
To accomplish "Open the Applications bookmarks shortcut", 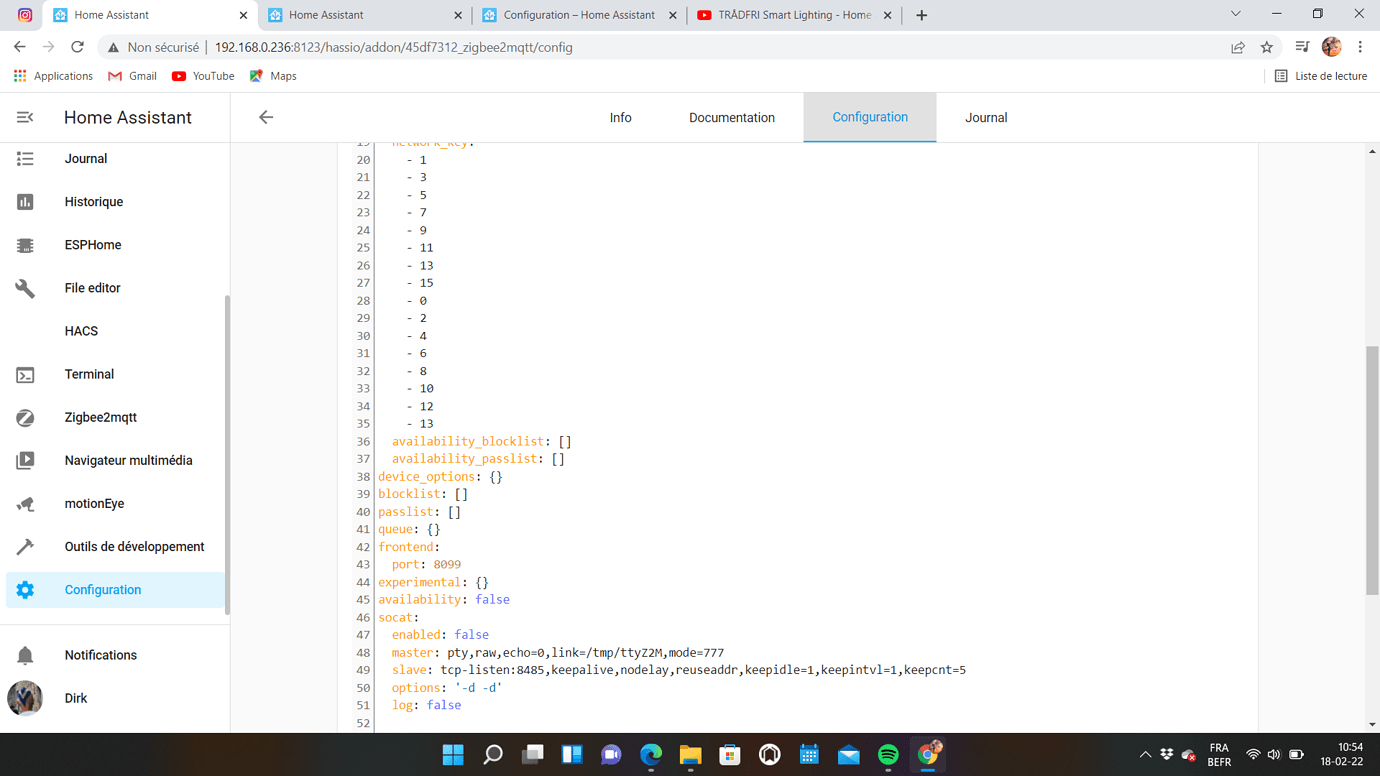I will [53, 76].
